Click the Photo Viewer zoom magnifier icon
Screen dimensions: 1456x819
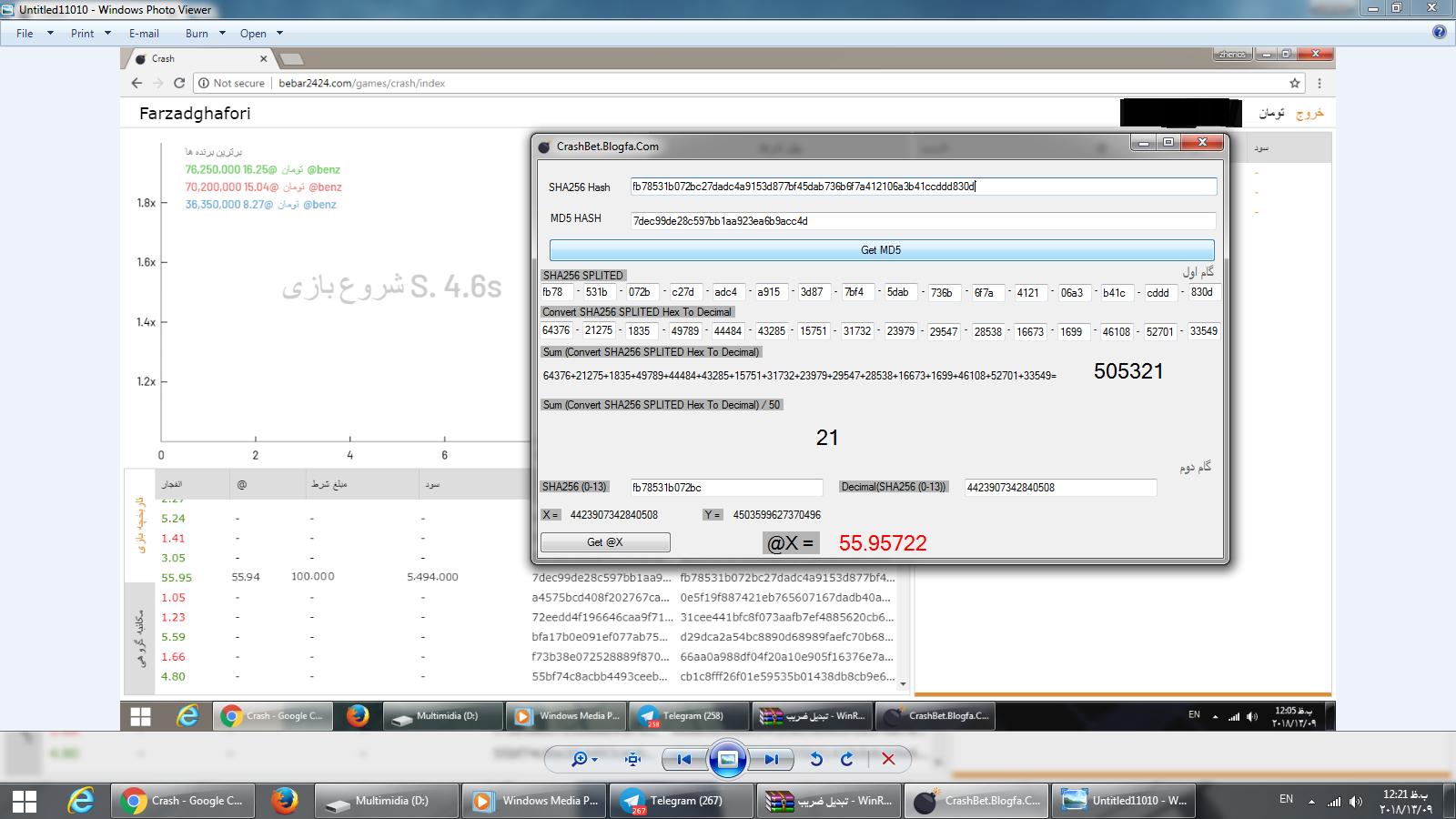tap(579, 759)
